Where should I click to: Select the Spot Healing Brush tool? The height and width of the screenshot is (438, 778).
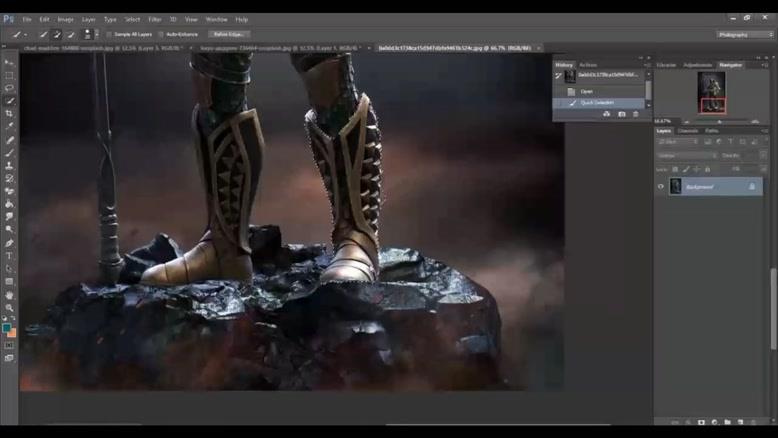[9, 140]
